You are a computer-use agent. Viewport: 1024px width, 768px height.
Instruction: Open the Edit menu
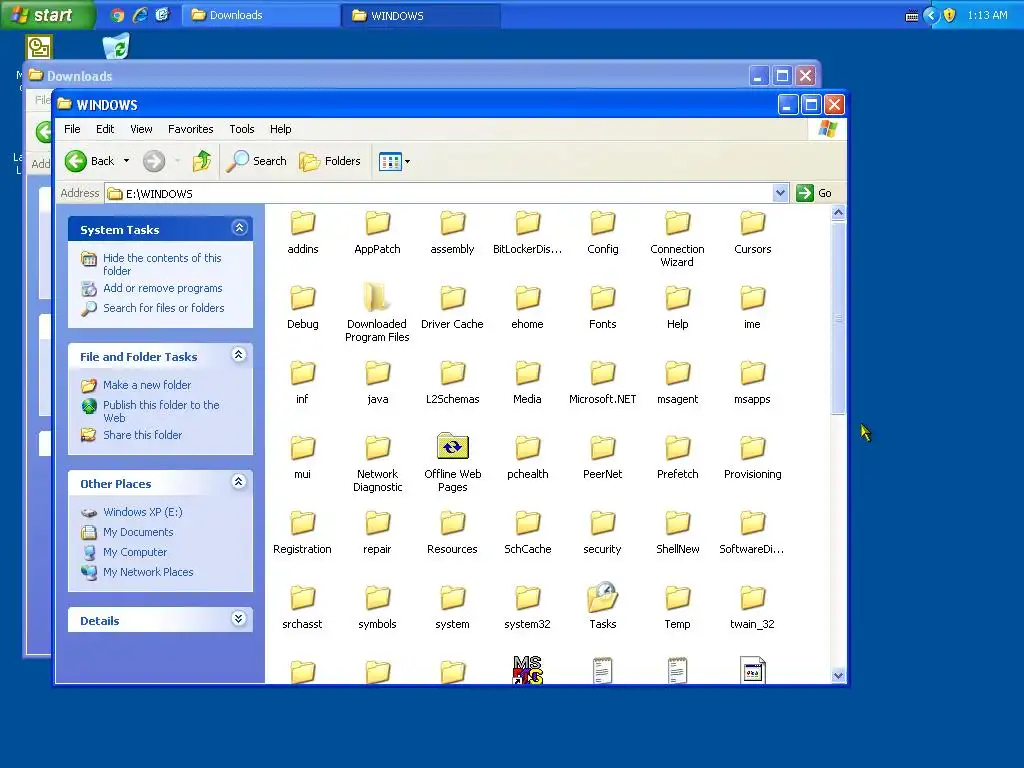tap(104, 129)
